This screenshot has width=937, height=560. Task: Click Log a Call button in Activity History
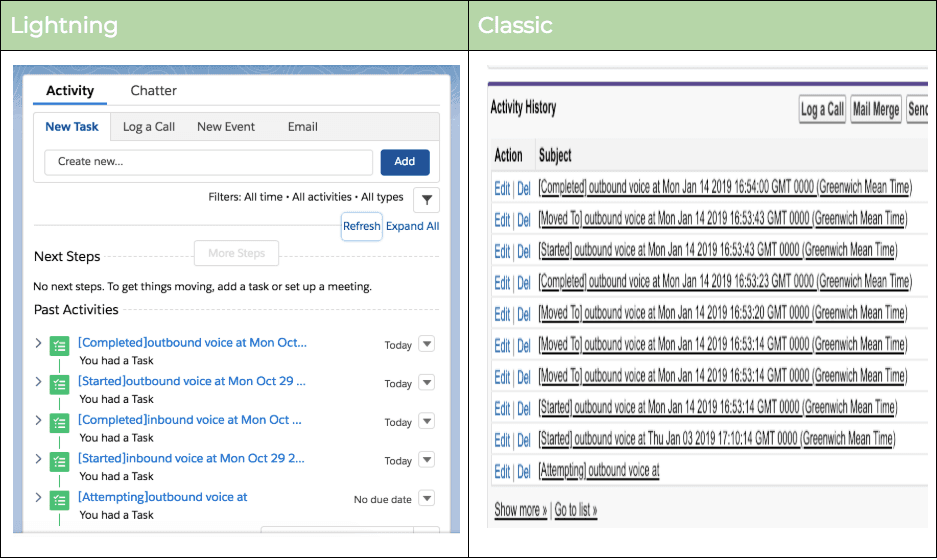coord(822,110)
